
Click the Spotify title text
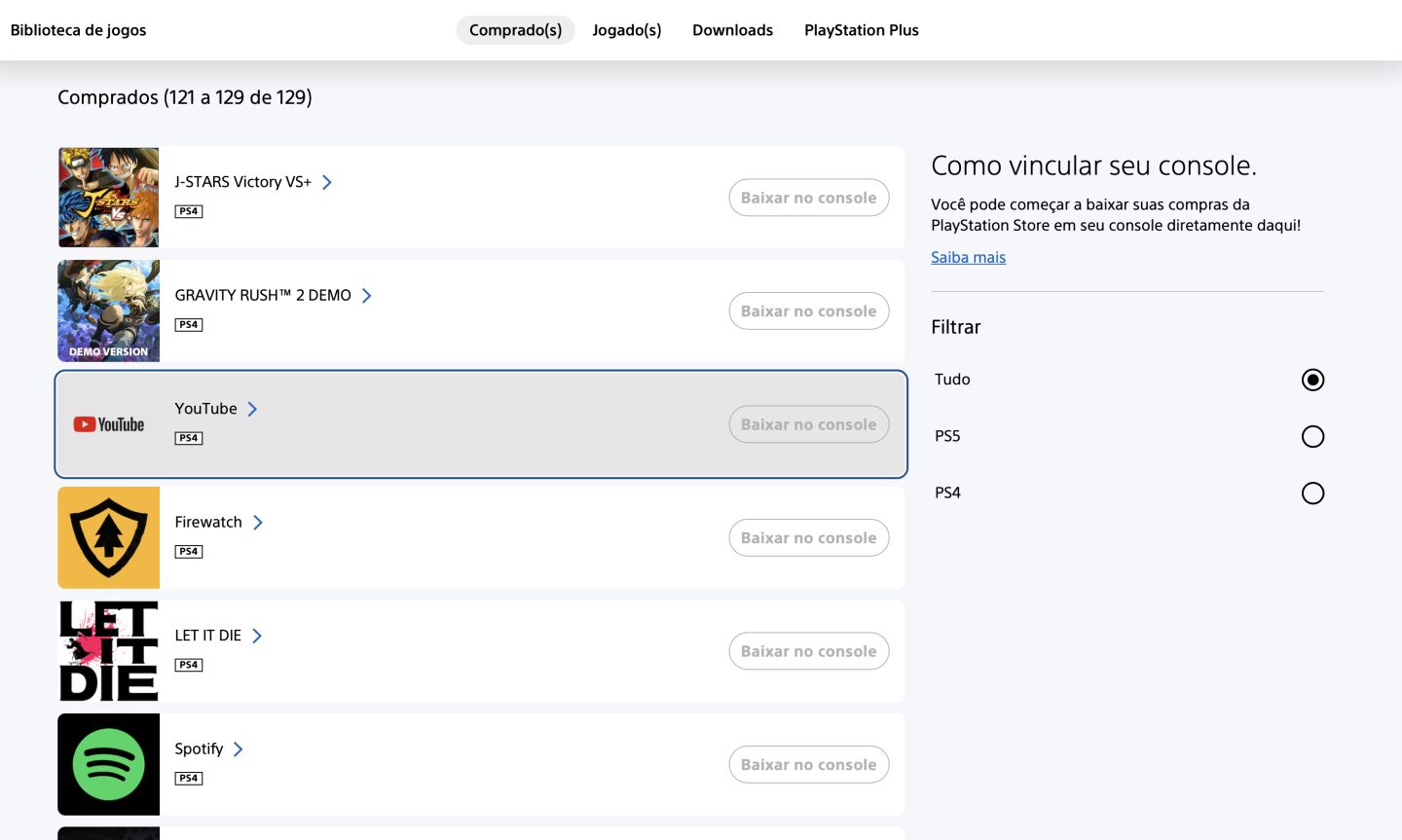(199, 749)
